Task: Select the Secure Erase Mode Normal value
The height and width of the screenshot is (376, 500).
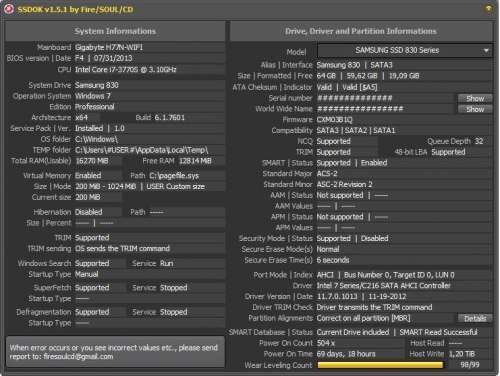Action: coord(328,249)
